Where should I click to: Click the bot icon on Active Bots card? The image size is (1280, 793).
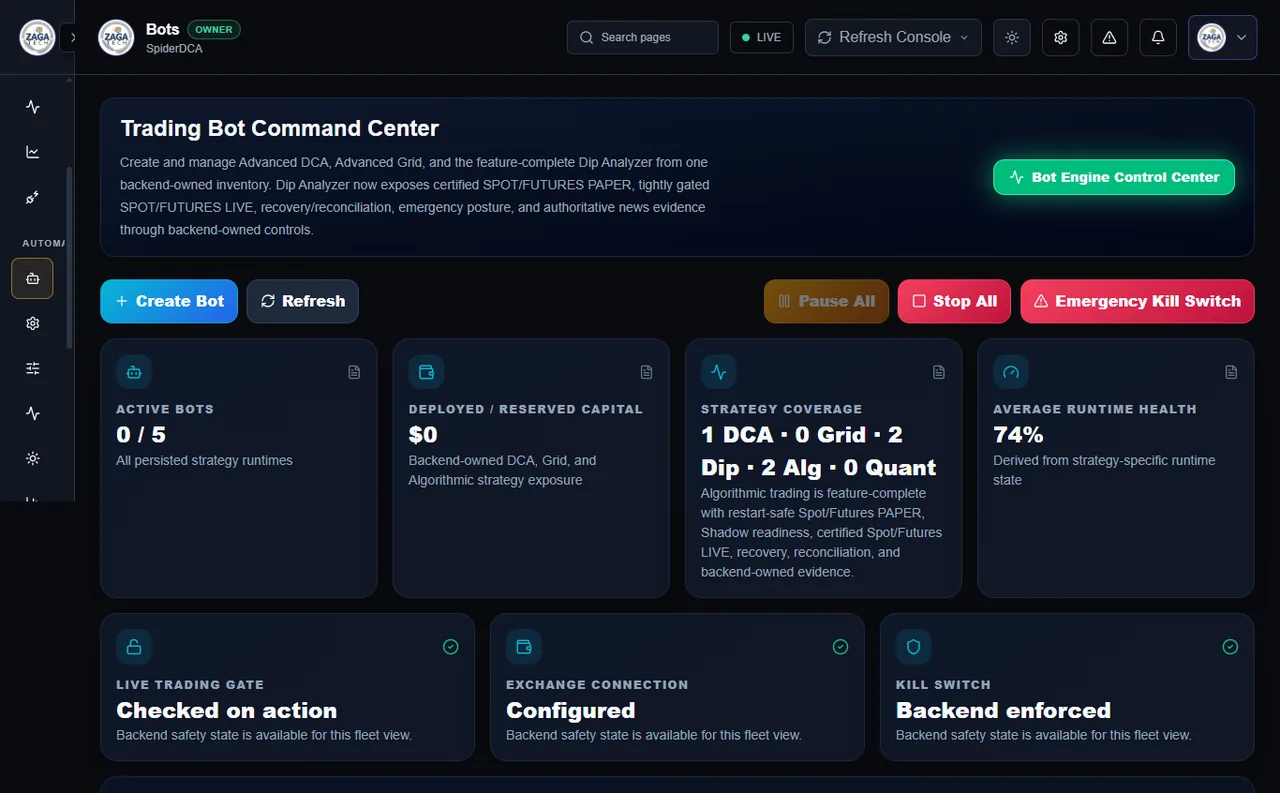coord(134,372)
